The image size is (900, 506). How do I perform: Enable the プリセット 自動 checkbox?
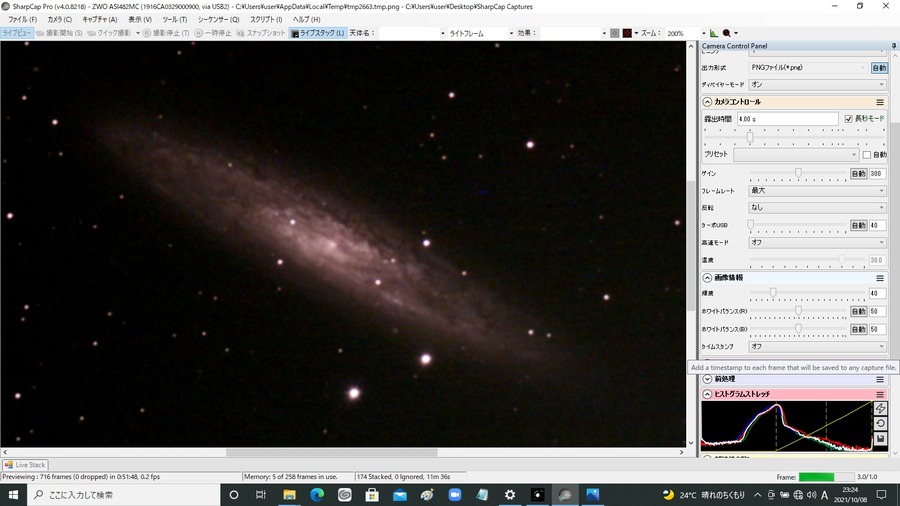[867, 155]
